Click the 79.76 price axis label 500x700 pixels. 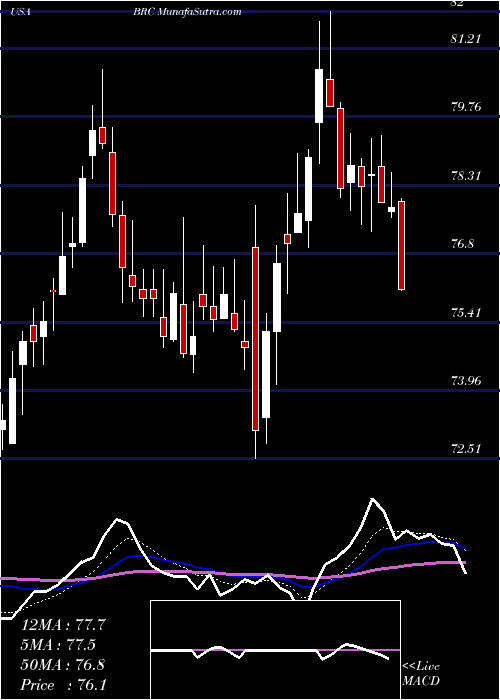(x=466, y=107)
